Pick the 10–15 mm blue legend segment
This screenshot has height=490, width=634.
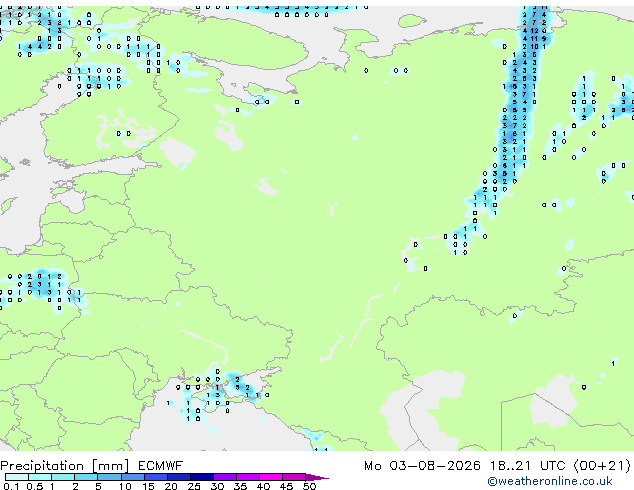pos(132,477)
